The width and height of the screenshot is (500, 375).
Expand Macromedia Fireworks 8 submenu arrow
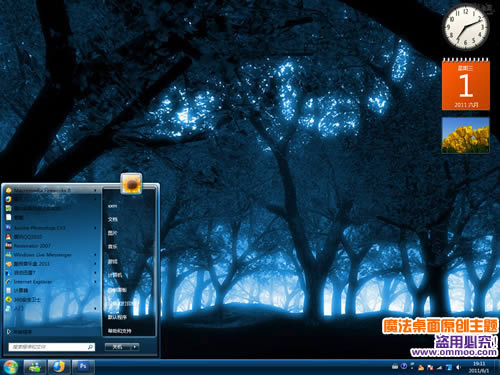pos(96,190)
